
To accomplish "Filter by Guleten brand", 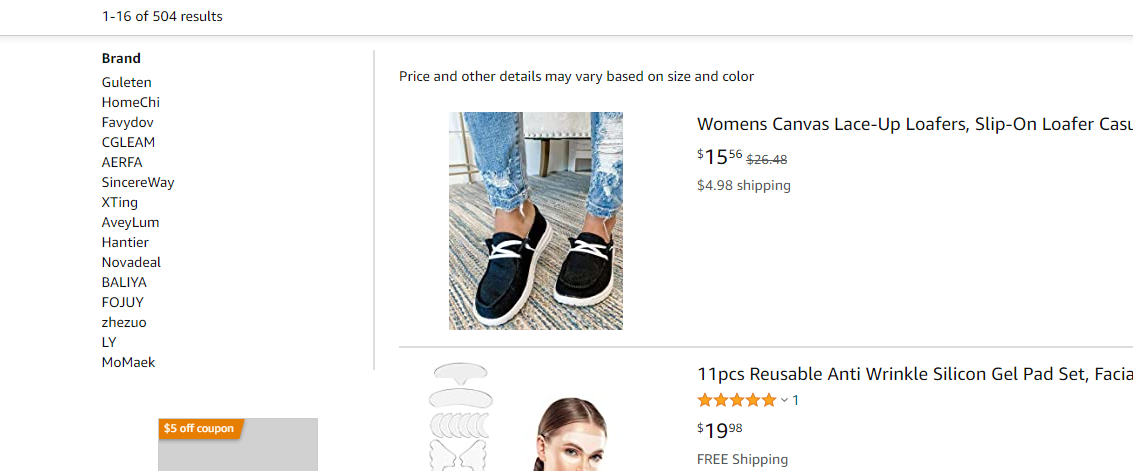I will coord(127,82).
